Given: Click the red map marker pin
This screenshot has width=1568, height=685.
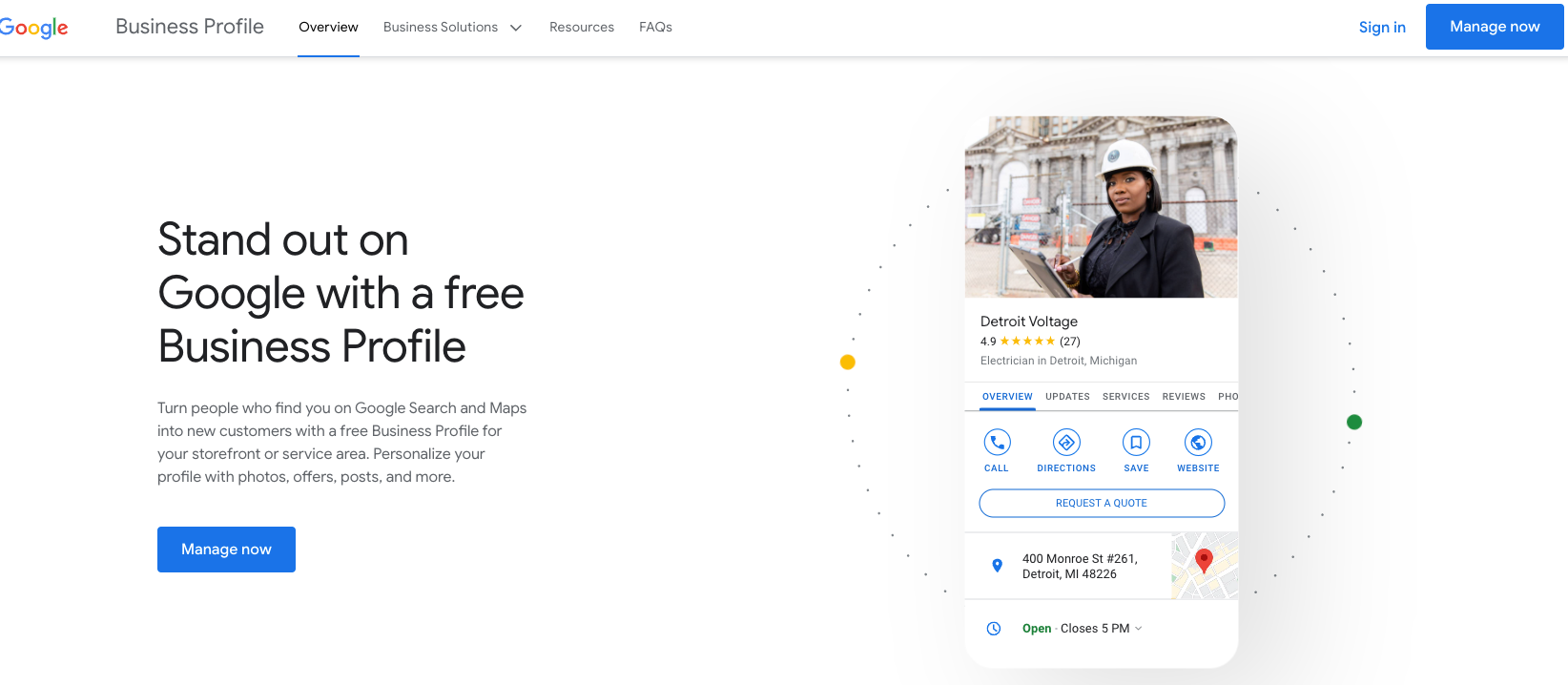Looking at the screenshot, I should (1204, 561).
